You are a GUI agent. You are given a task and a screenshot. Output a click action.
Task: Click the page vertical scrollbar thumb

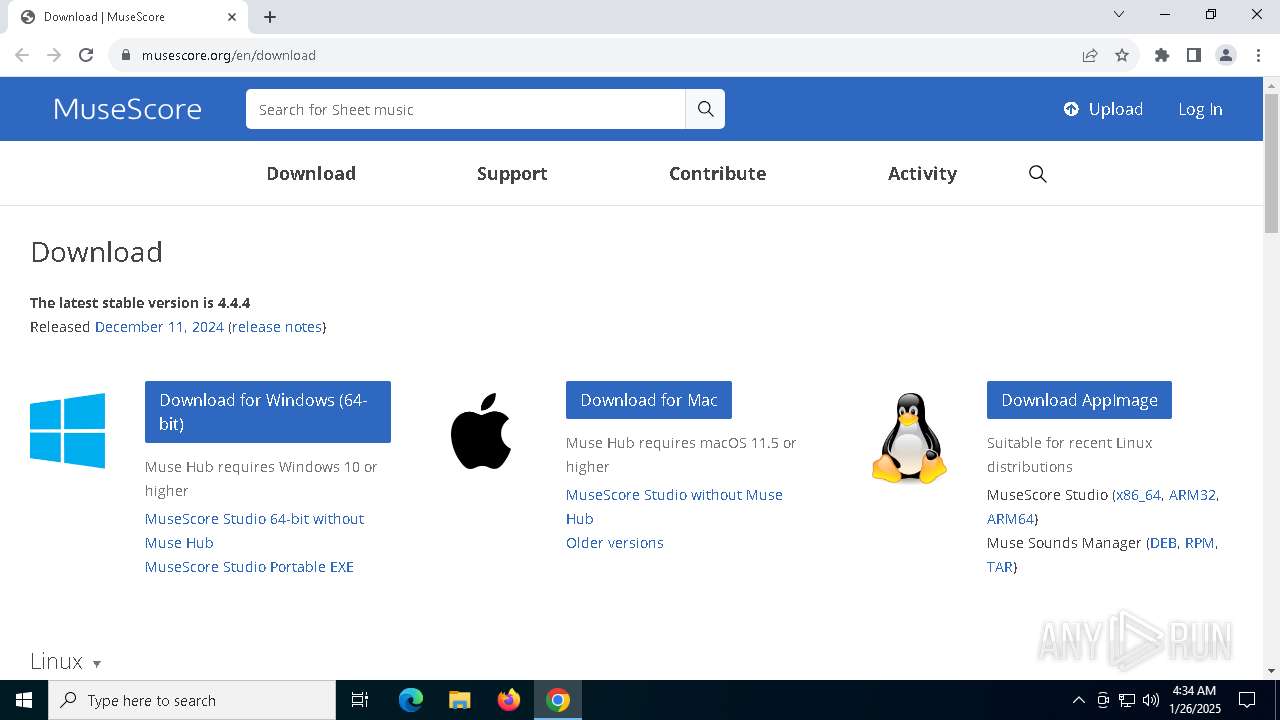pyautogui.click(x=1271, y=164)
